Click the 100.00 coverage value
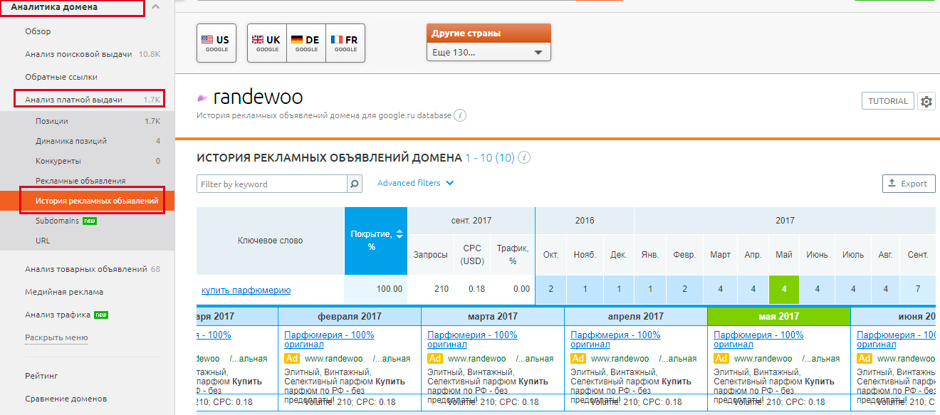Viewport: 940px width, 415px height. pyautogui.click(x=388, y=289)
